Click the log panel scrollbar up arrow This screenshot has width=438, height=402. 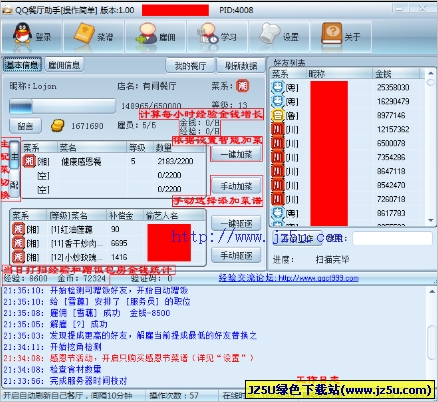(x=432, y=291)
